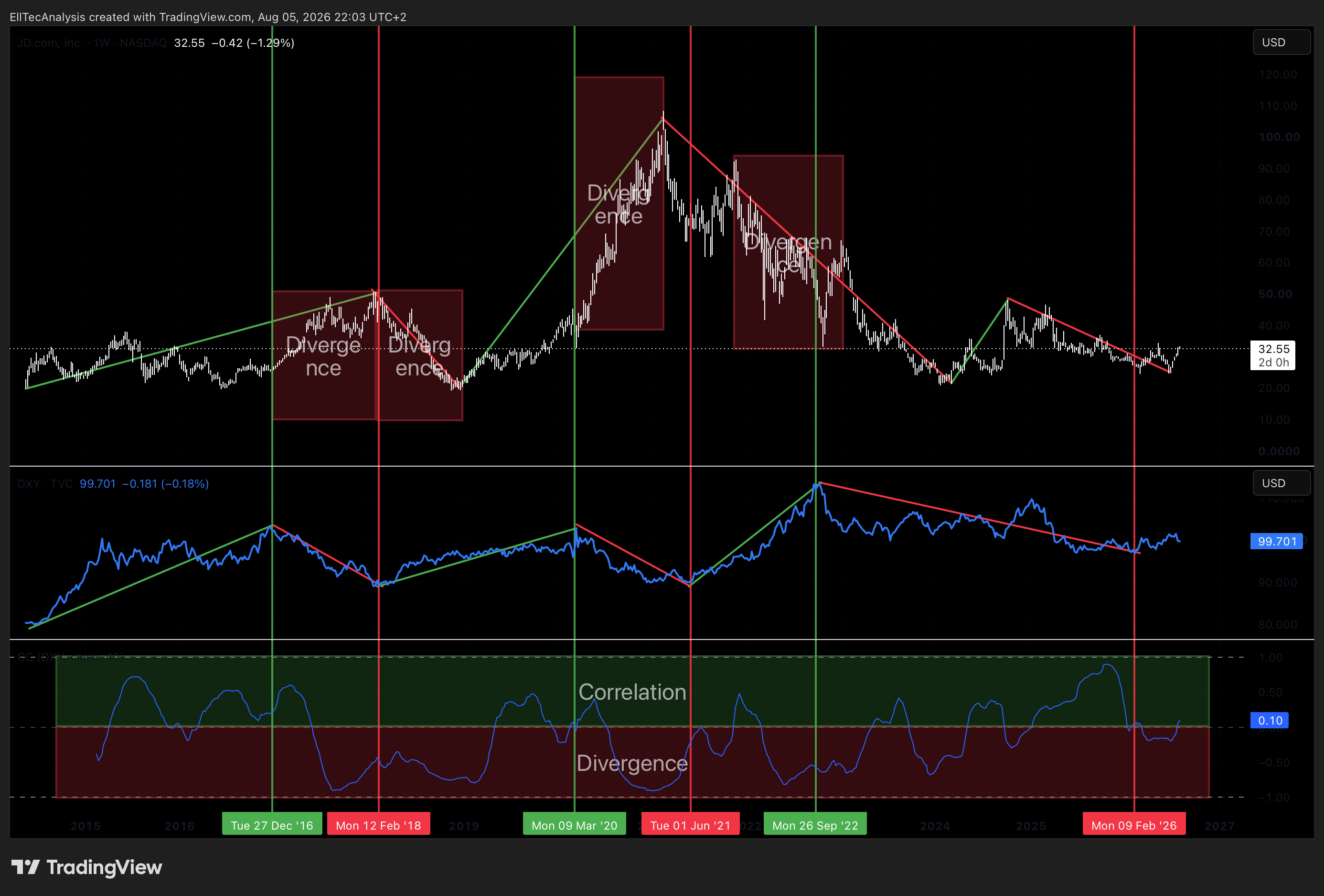Click the 0.10 correlation value label

point(1270,721)
